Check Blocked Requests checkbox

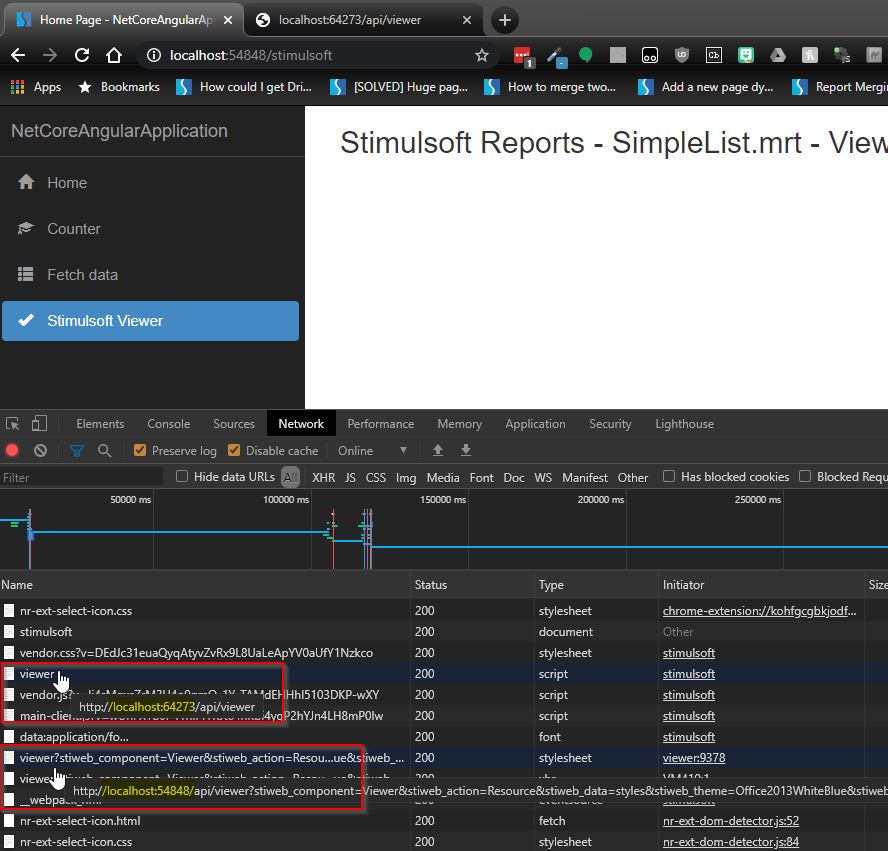click(x=805, y=476)
